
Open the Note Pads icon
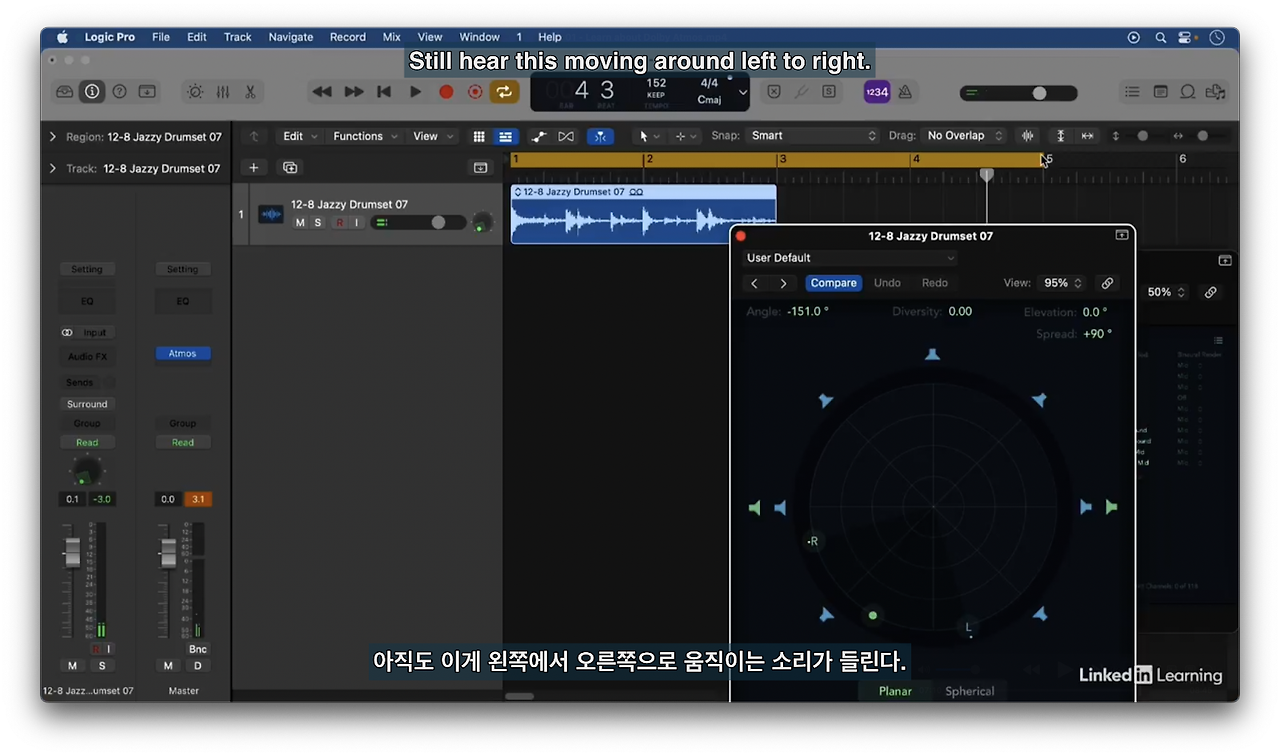1160,92
